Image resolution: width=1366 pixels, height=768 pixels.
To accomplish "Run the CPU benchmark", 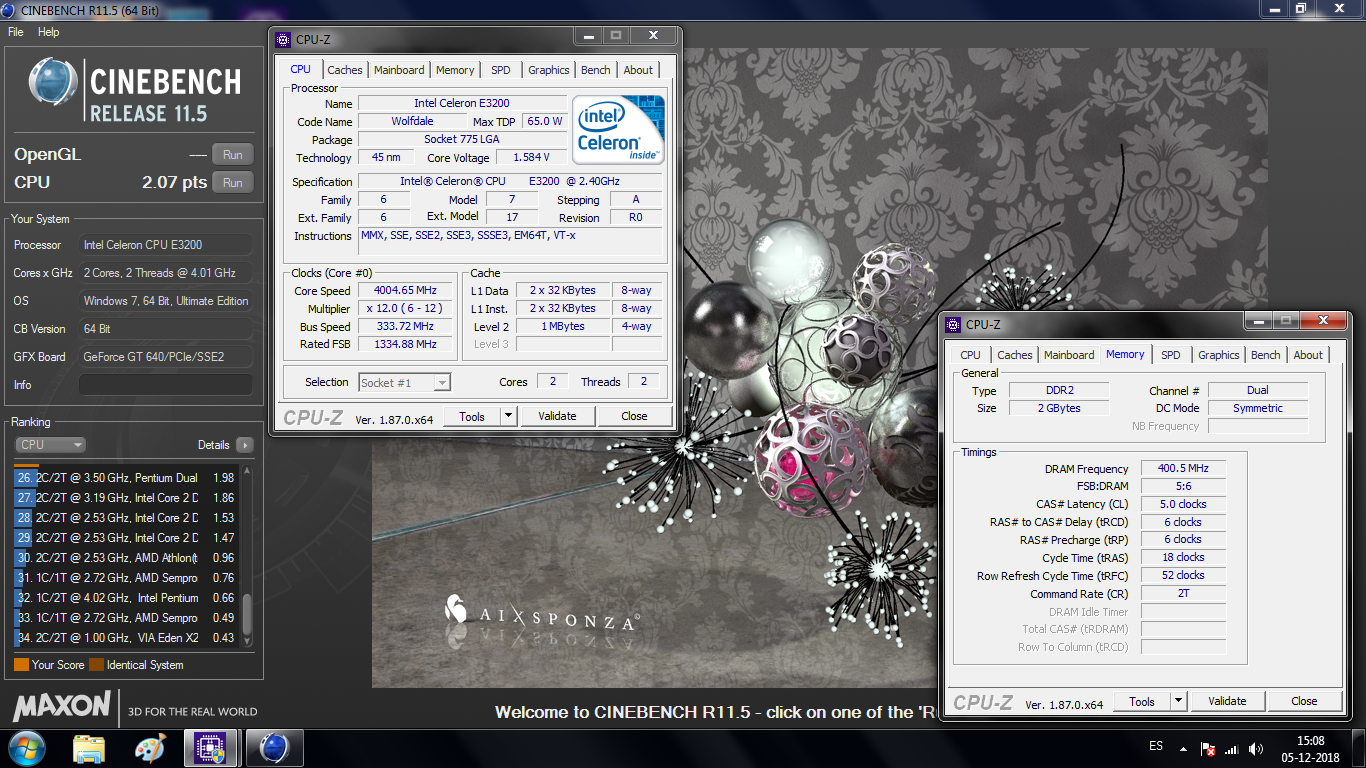I will [x=233, y=183].
